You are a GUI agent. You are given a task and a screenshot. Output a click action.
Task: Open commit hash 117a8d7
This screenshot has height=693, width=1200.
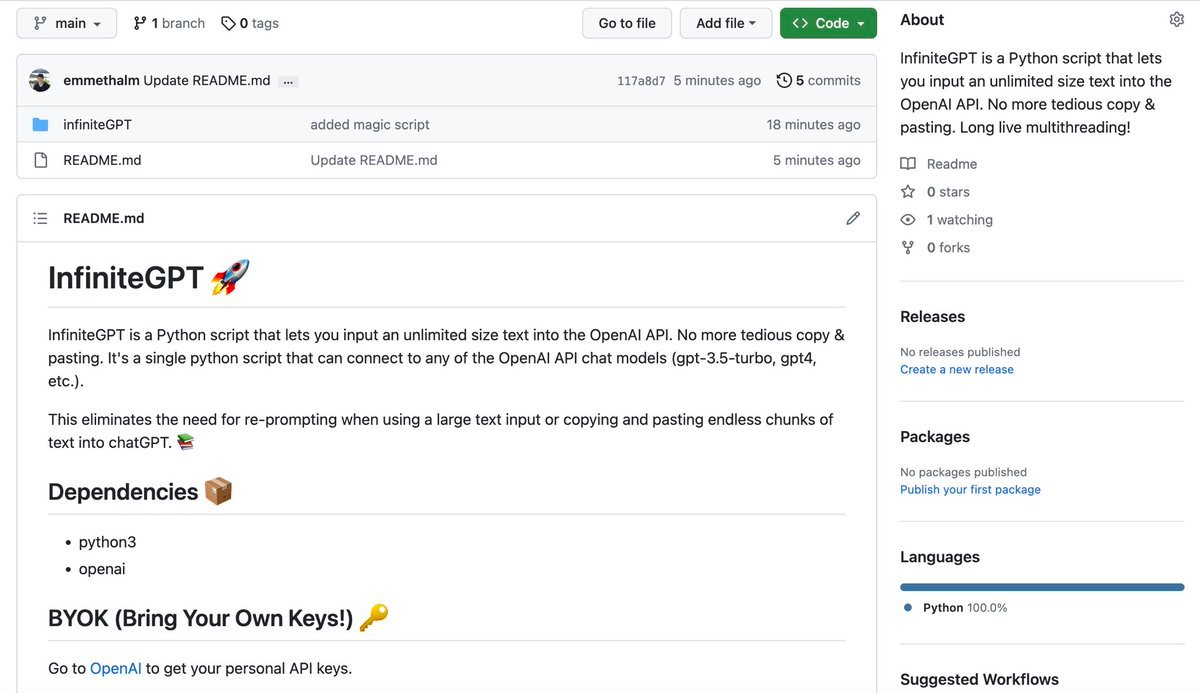[x=641, y=81]
